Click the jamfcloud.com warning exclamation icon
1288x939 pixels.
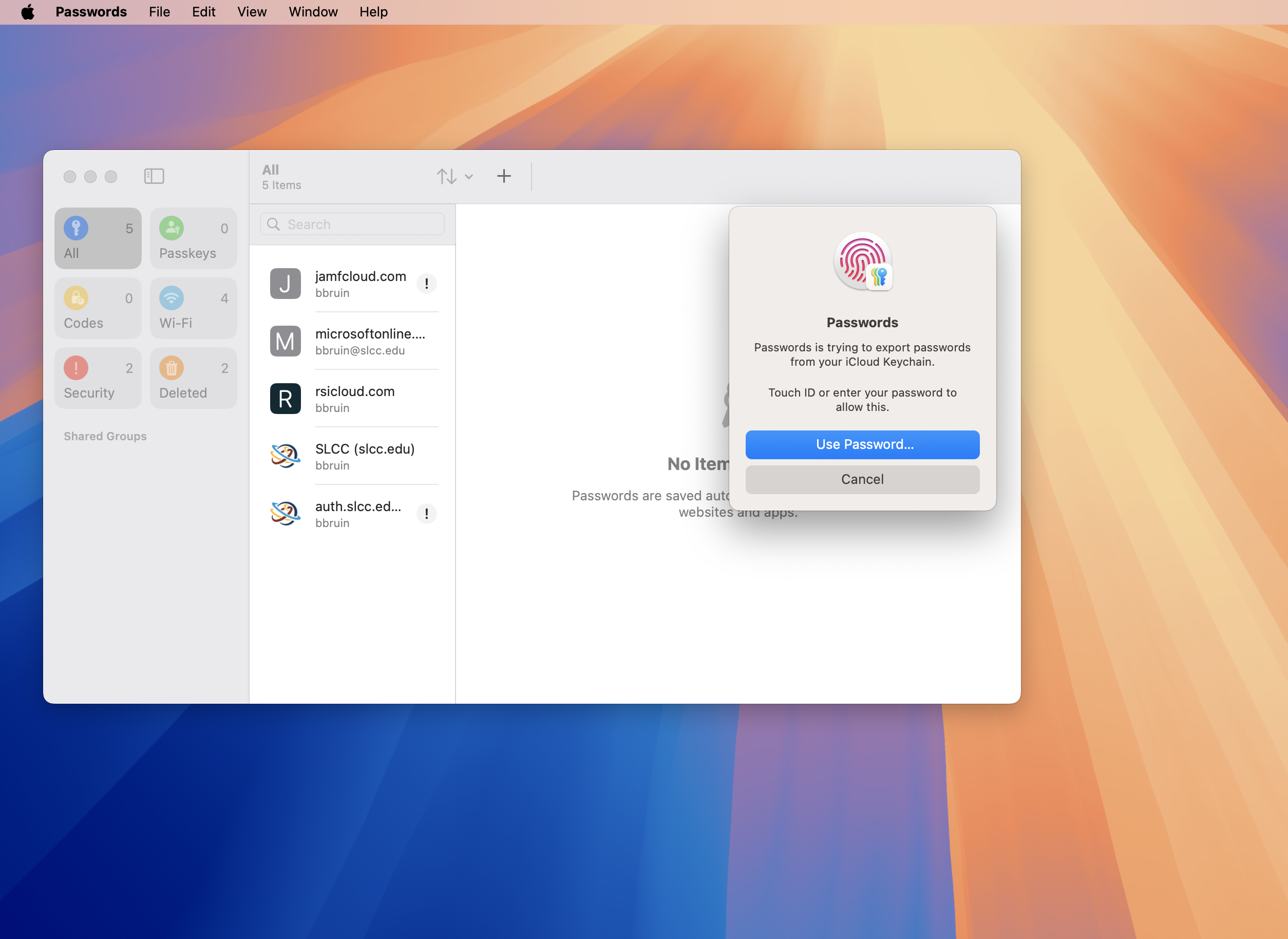(426, 284)
